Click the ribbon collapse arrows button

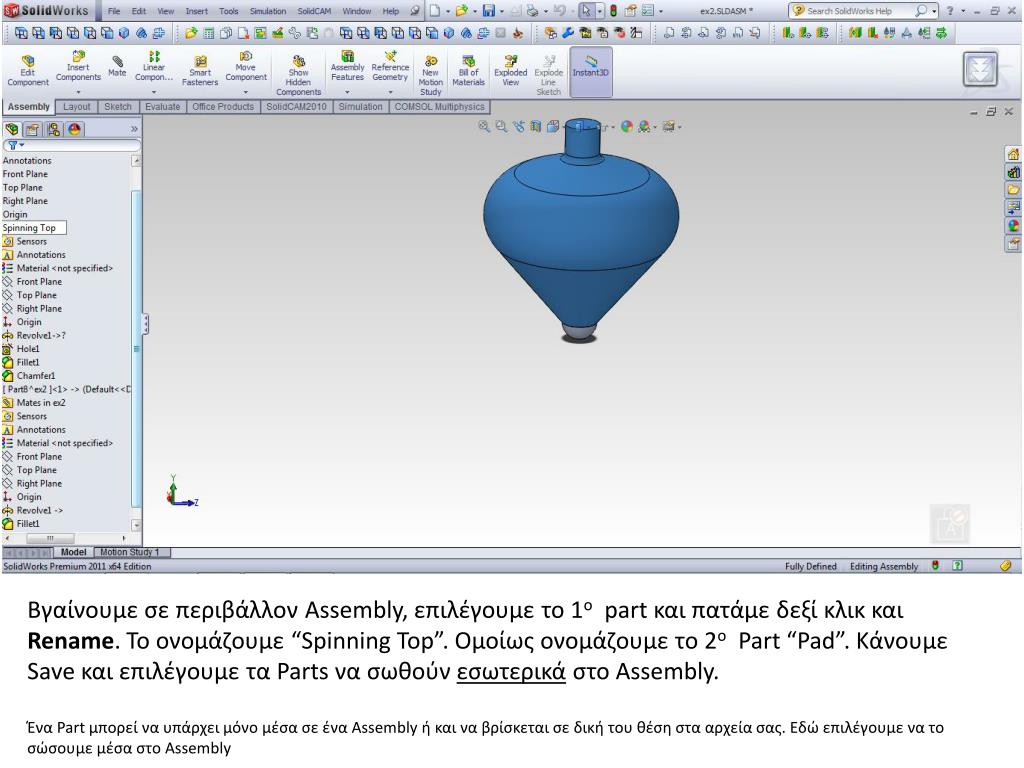(x=980, y=69)
